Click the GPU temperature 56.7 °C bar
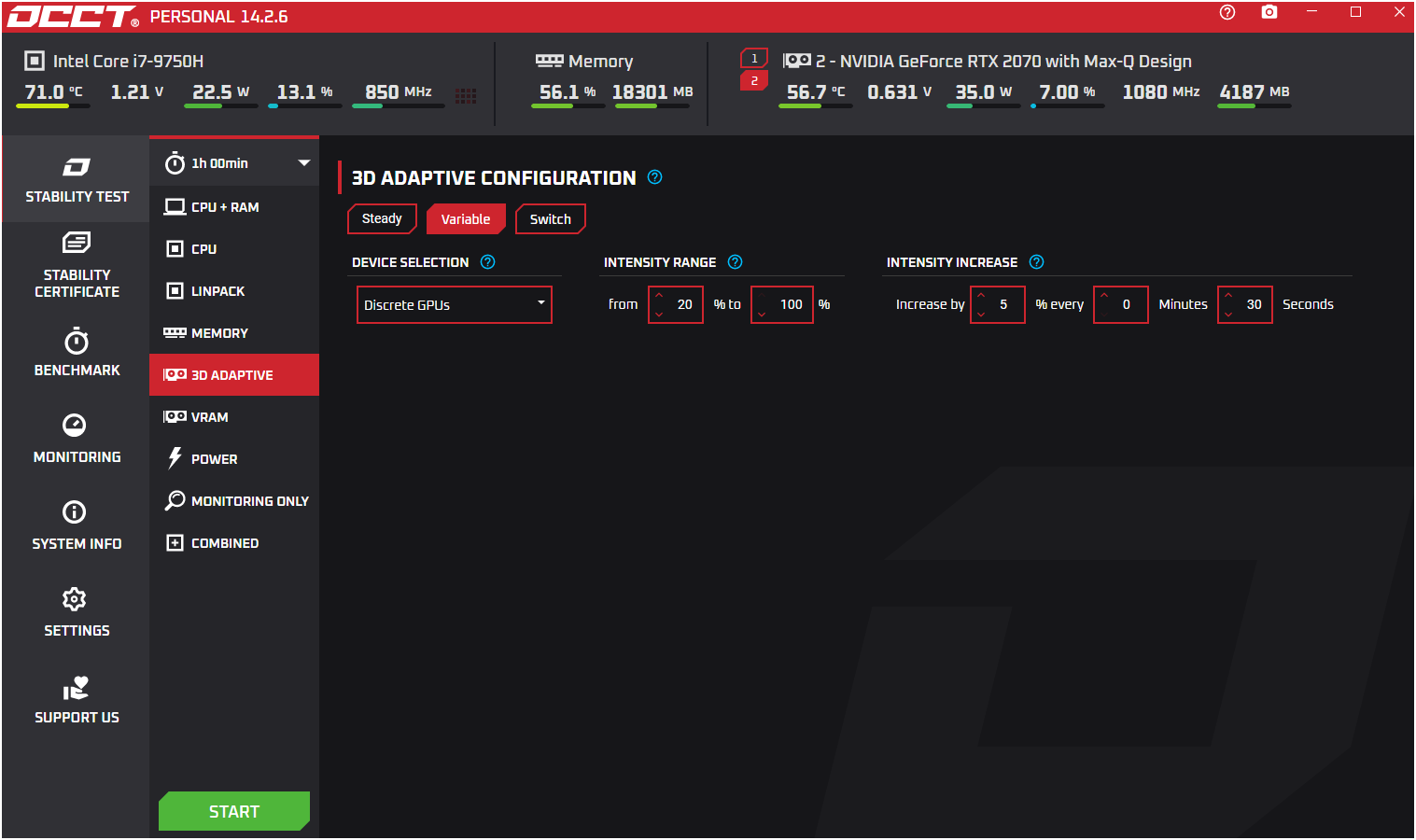1416x840 pixels. point(816,105)
